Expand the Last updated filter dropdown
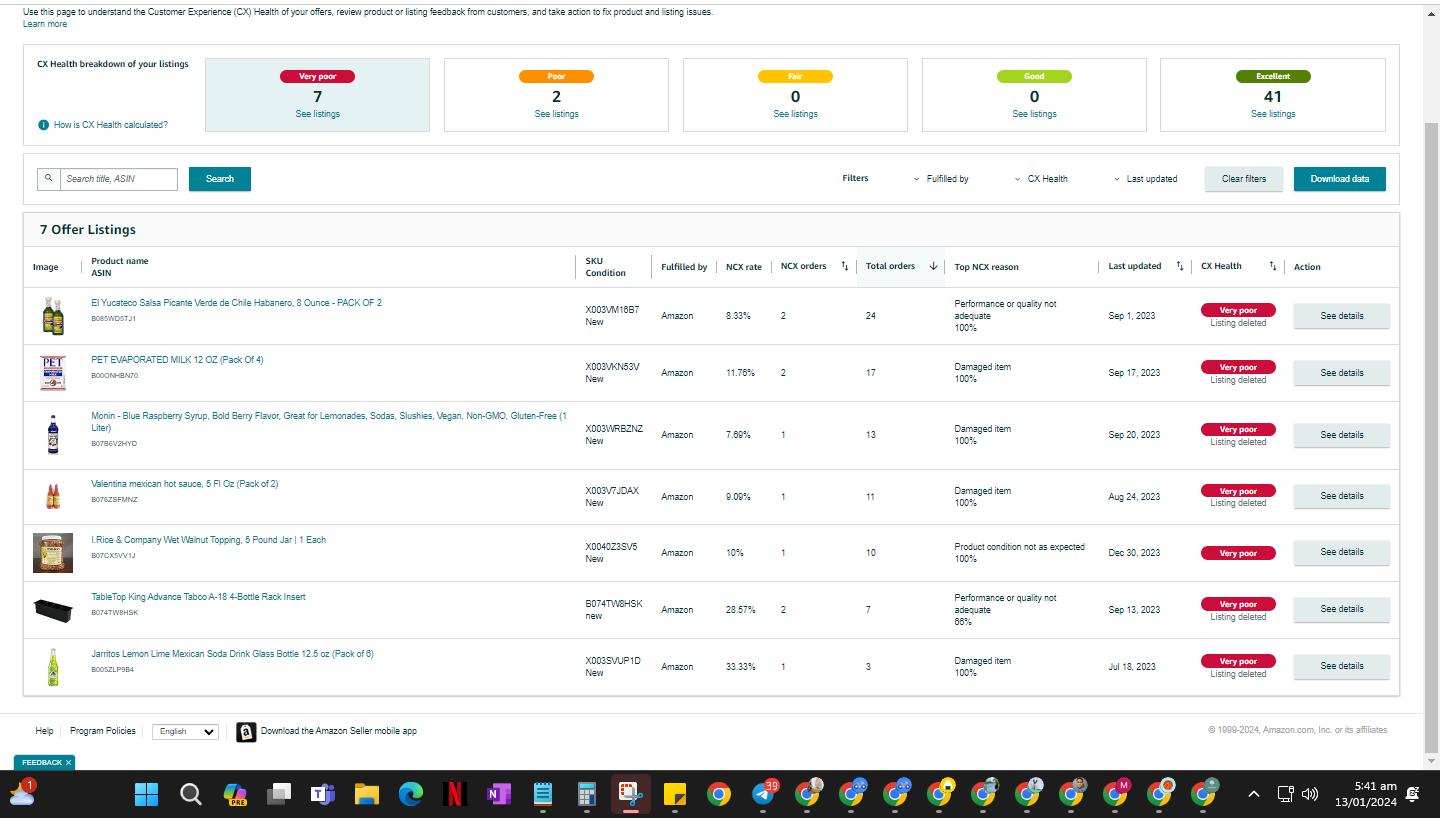This screenshot has height=818, width=1440. tap(1145, 179)
